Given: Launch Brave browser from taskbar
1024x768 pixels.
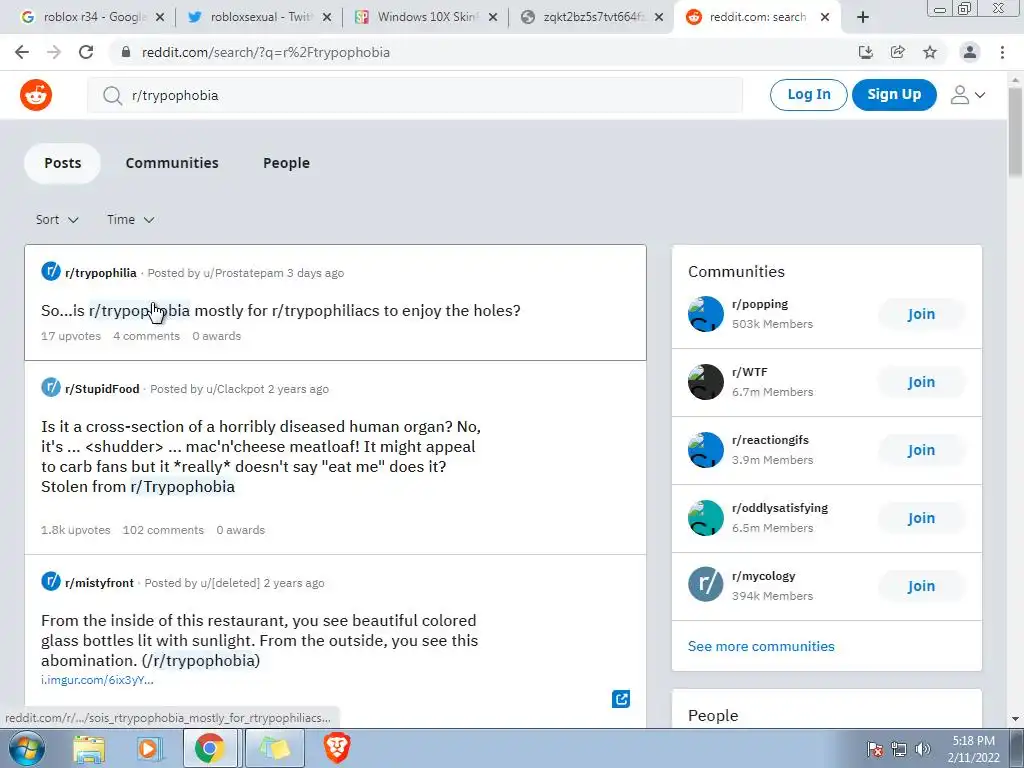Looking at the screenshot, I should coord(337,749).
